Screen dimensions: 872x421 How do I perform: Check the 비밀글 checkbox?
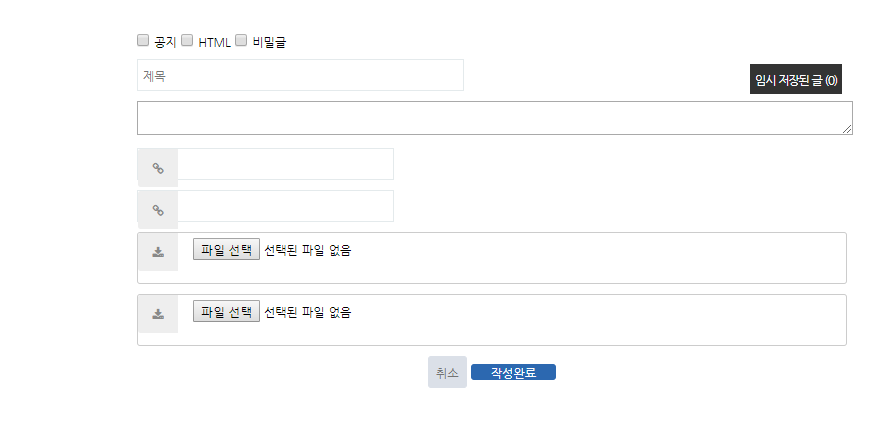241,41
